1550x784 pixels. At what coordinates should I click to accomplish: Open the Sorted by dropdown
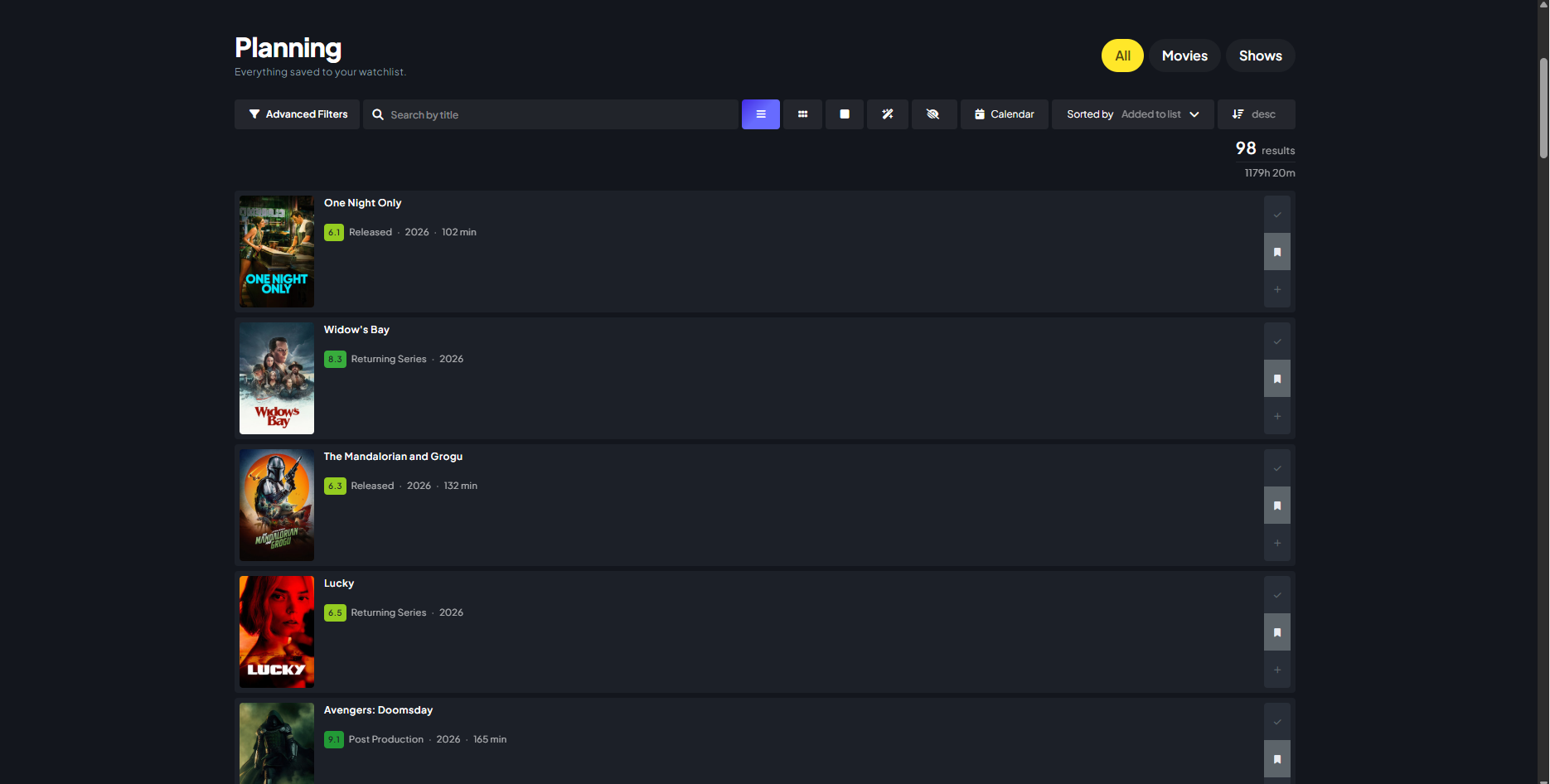(x=1133, y=114)
